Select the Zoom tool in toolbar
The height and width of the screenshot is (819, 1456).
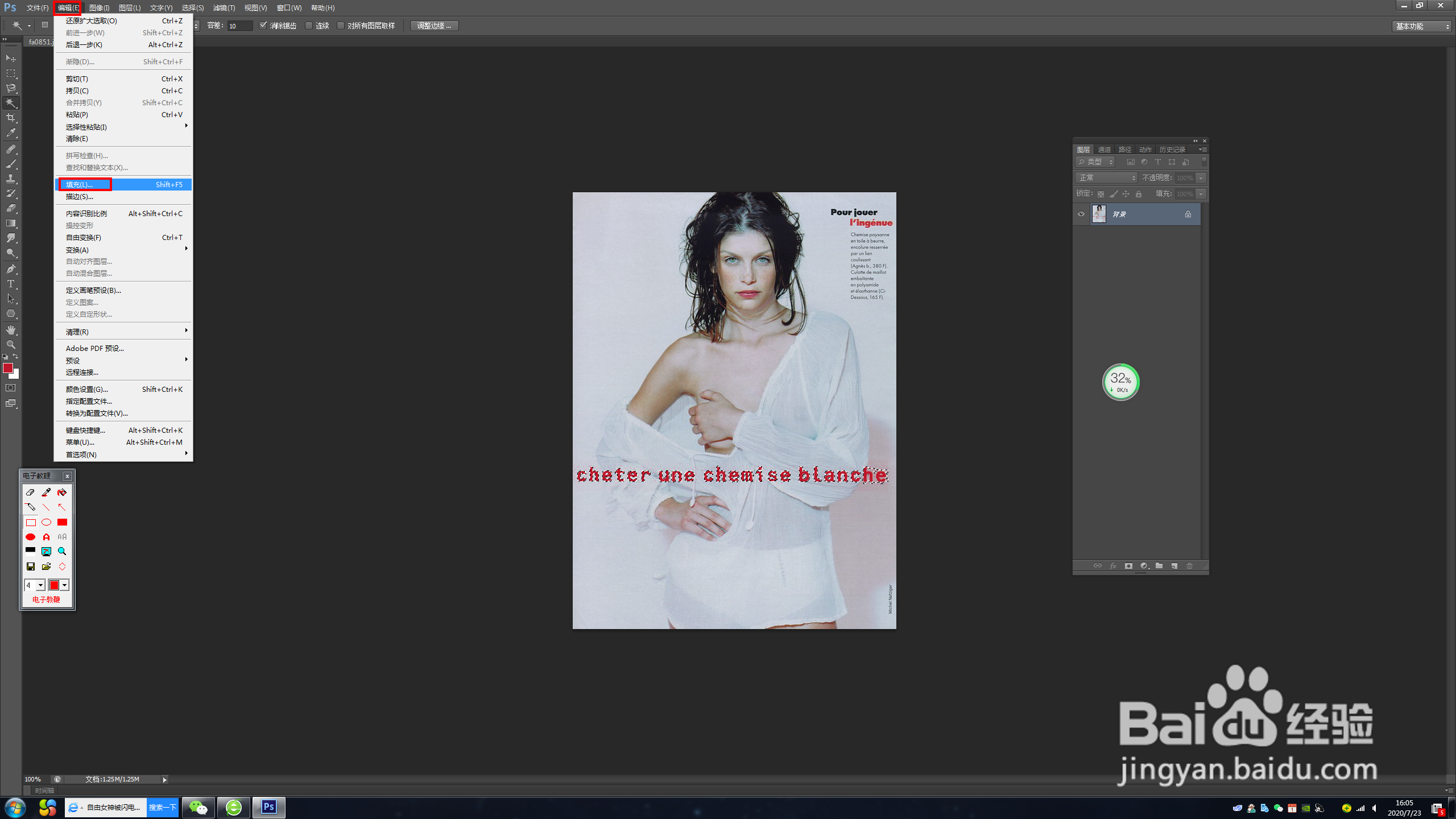click(11, 345)
